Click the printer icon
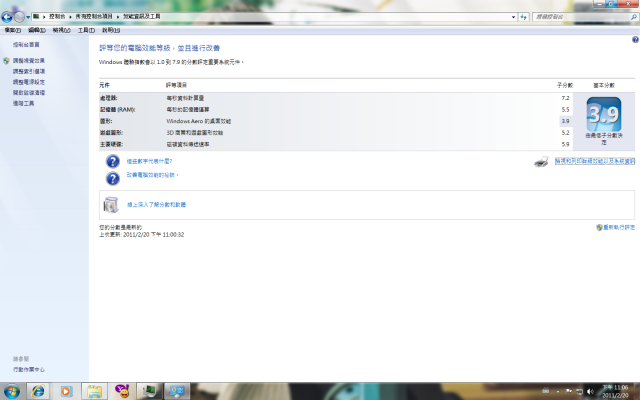 (541, 162)
